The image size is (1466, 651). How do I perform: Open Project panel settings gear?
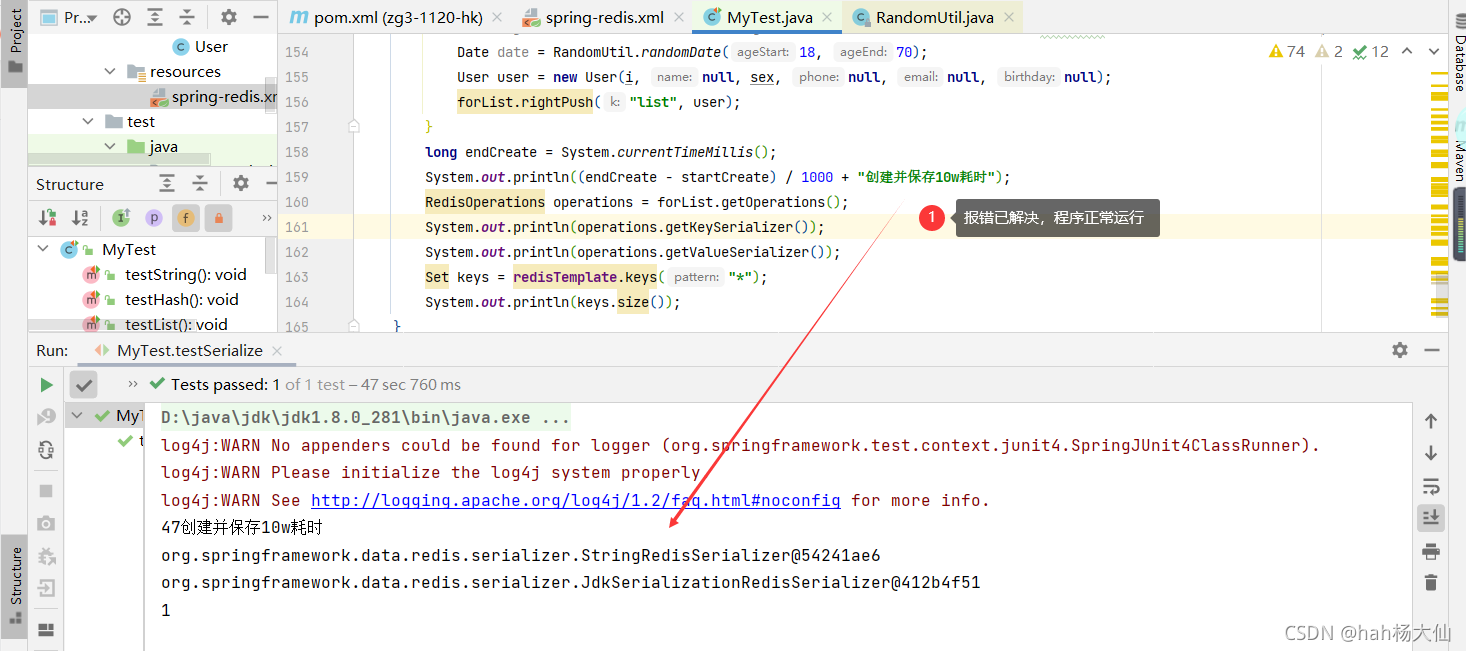point(228,17)
